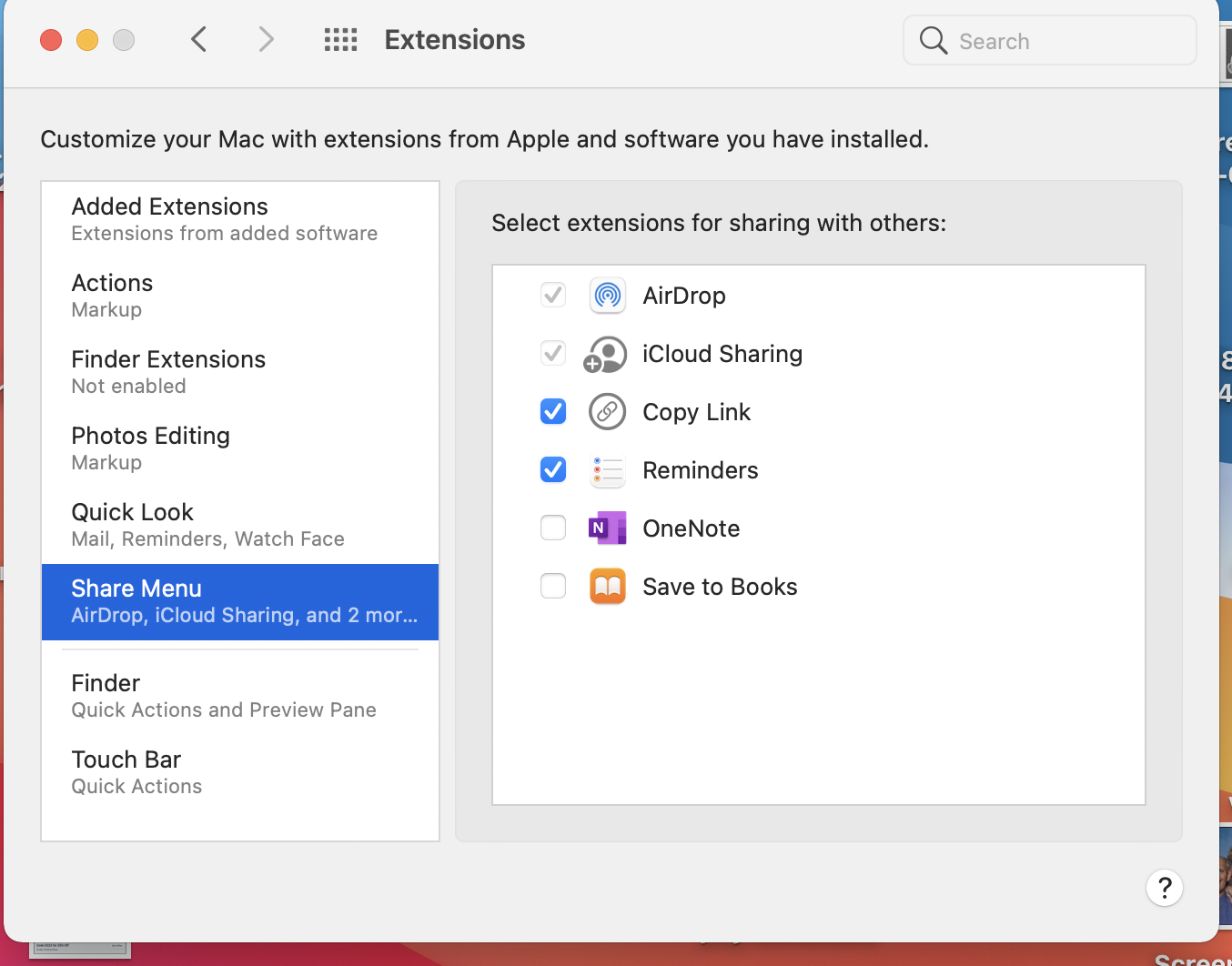Minimize the Extensions window

click(87, 40)
